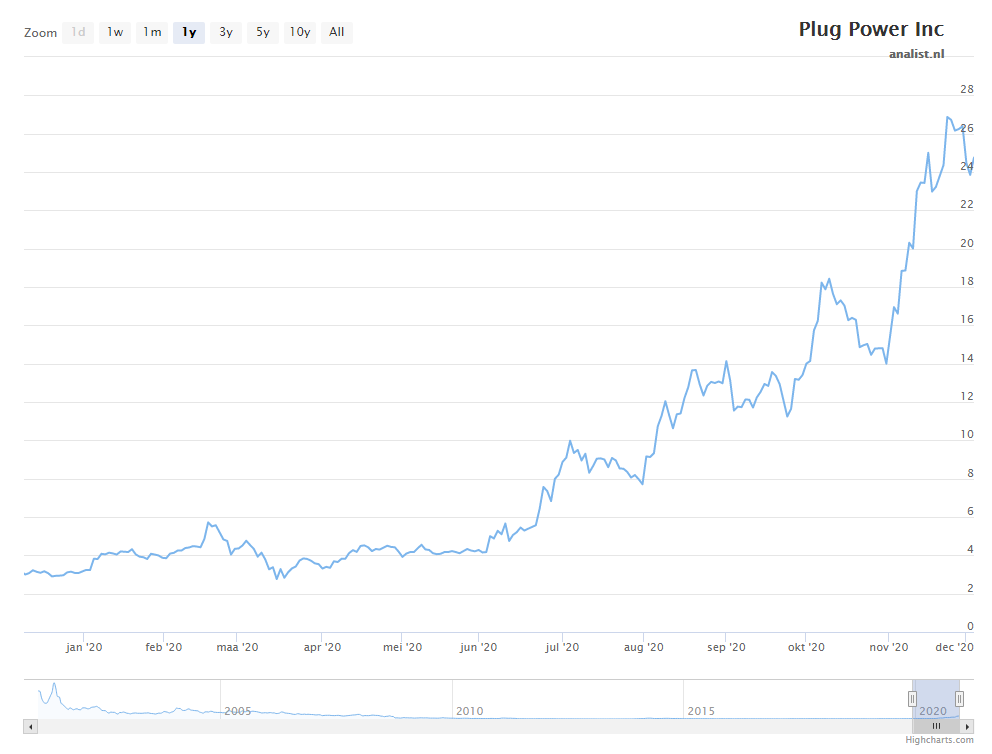Click the scrollbar thumb grip
Screen dimensions: 992x754
[936, 726]
